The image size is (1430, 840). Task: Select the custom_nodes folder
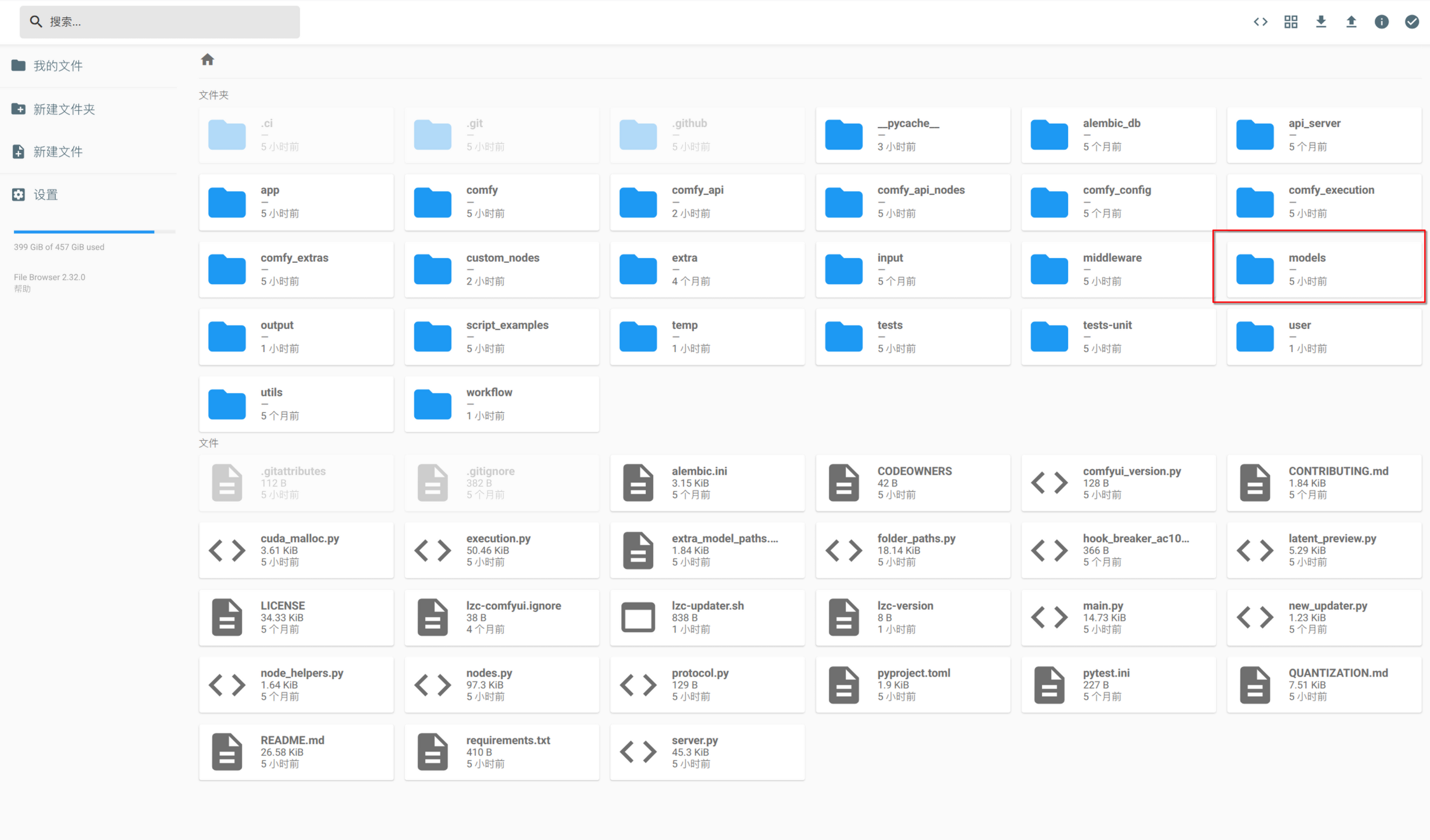pos(502,269)
